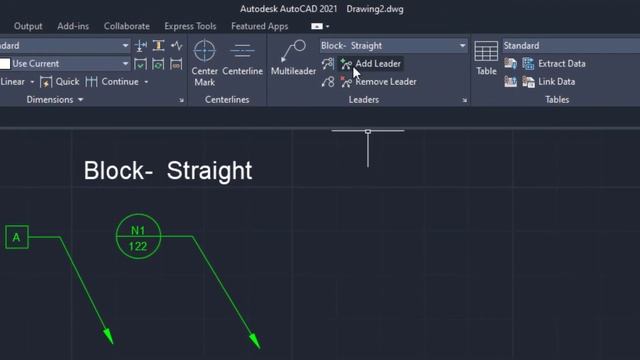Viewport: 640px width, 360px height.
Task: Click the Upload to Source icon
Action: pyautogui.click(x=510, y=82)
